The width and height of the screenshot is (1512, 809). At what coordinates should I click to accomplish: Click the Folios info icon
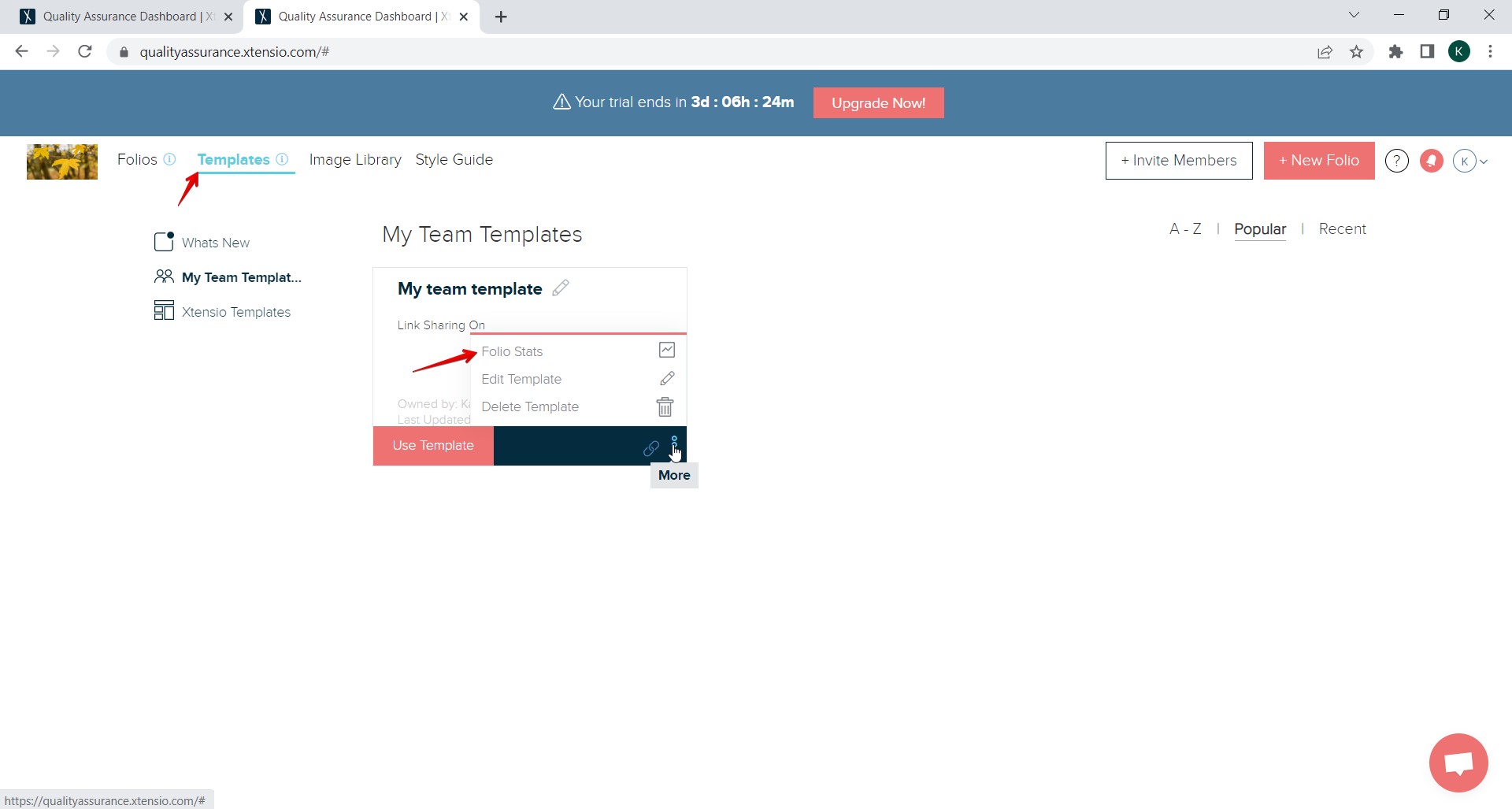169,159
